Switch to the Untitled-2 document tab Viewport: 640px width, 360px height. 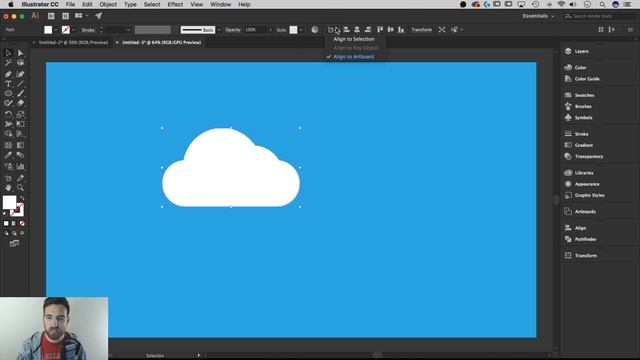tap(73, 42)
